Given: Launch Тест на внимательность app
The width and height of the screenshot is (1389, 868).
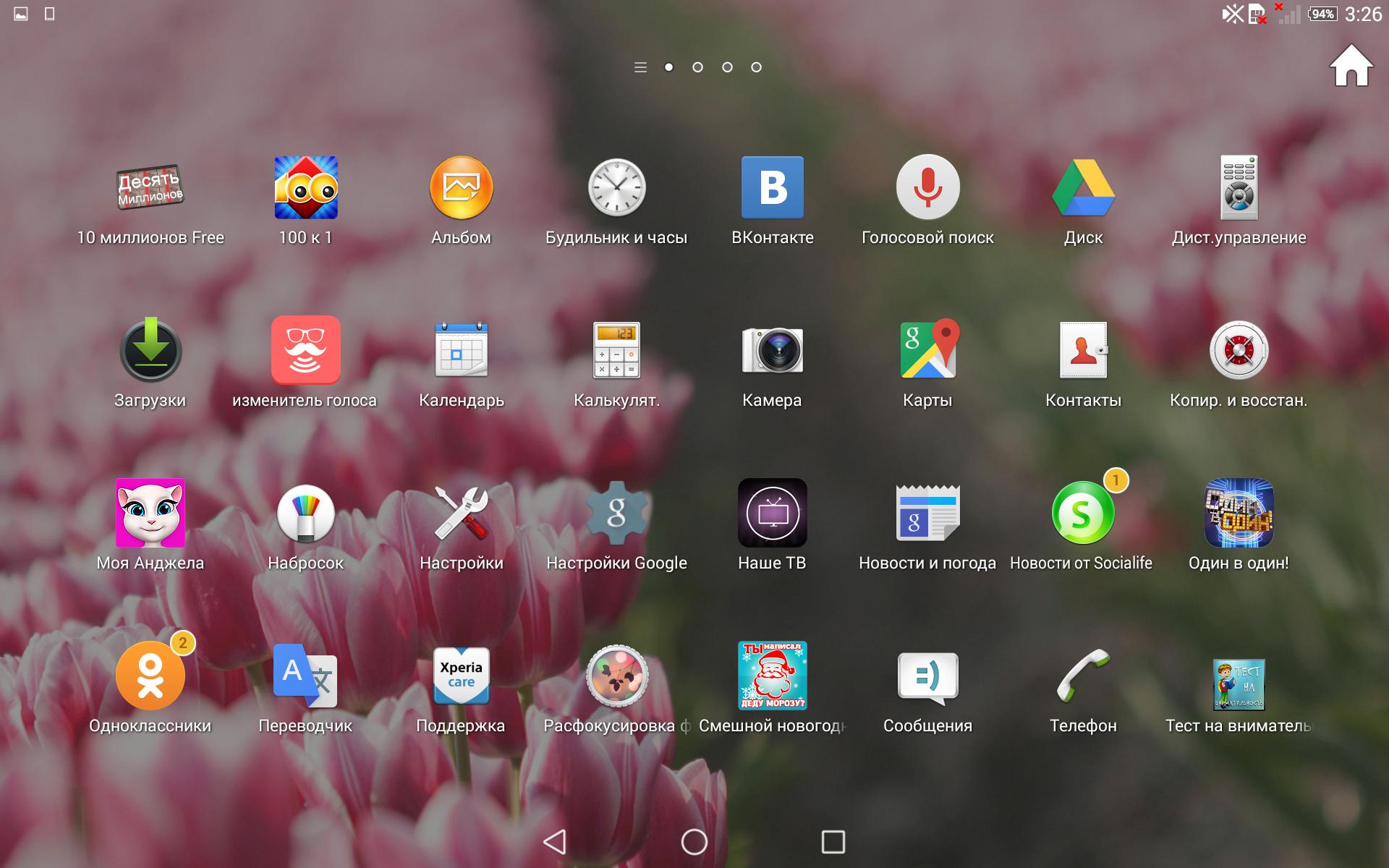Looking at the screenshot, I should click(1239, 684).
